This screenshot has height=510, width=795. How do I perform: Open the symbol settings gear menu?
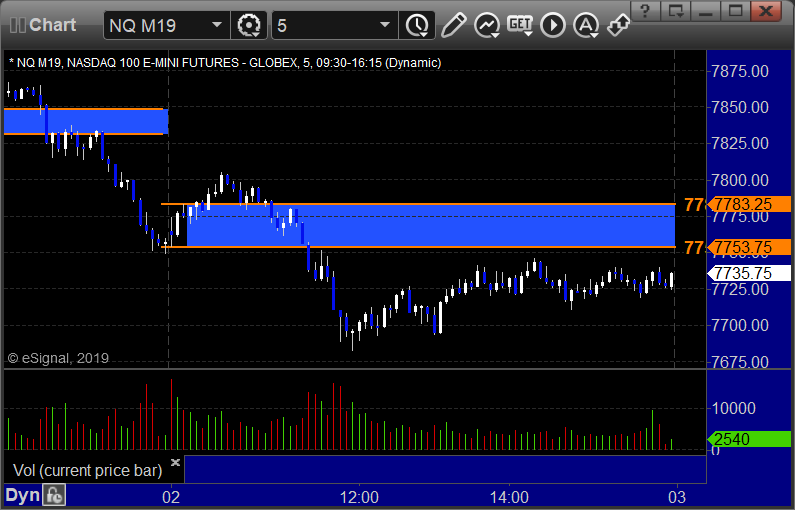[x=249, y=25]
